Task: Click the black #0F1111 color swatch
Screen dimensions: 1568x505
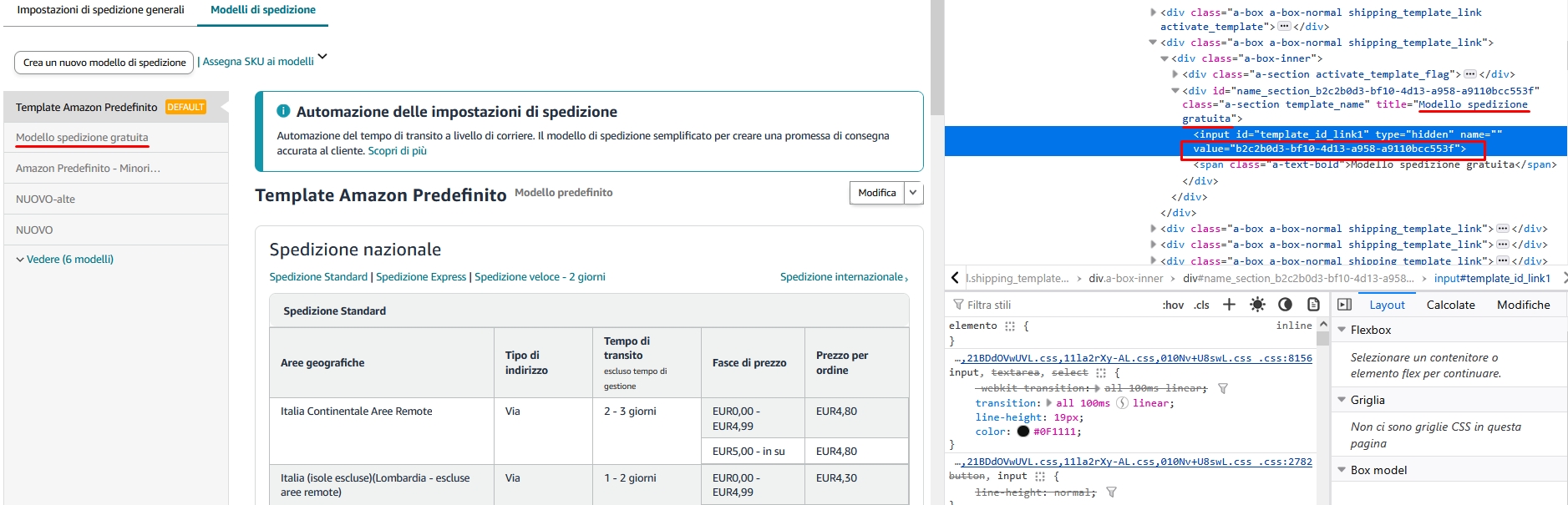Action: click(x=1022, y=432)
